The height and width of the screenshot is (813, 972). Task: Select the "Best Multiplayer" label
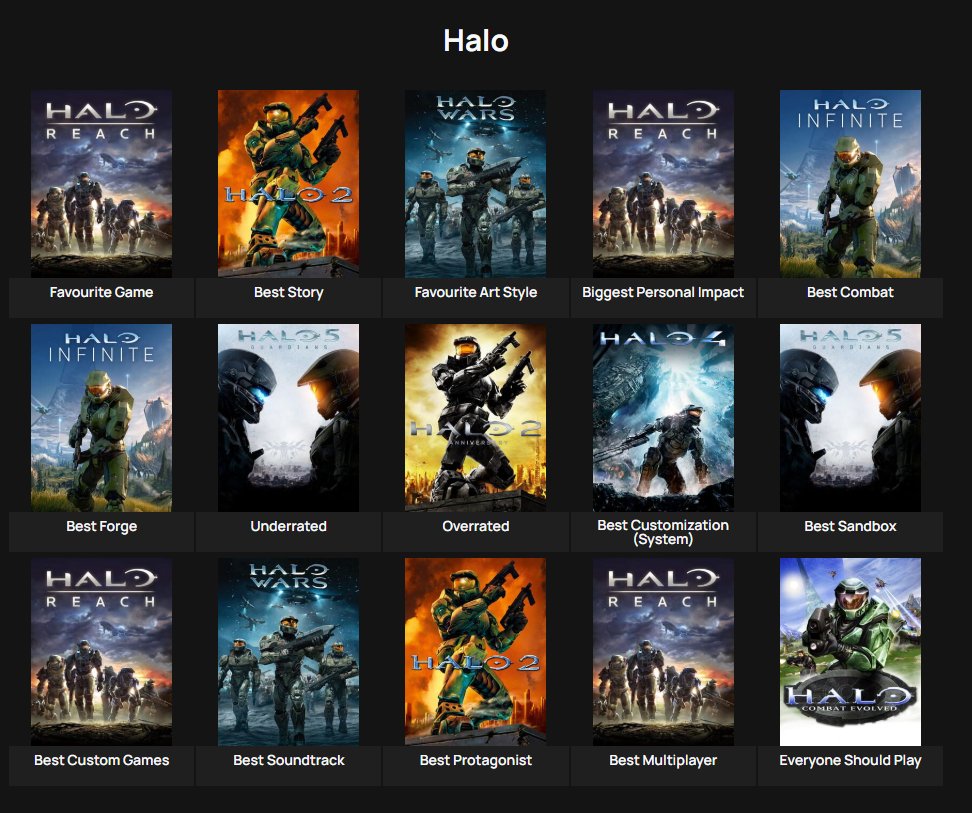click(x=663, y=760)
